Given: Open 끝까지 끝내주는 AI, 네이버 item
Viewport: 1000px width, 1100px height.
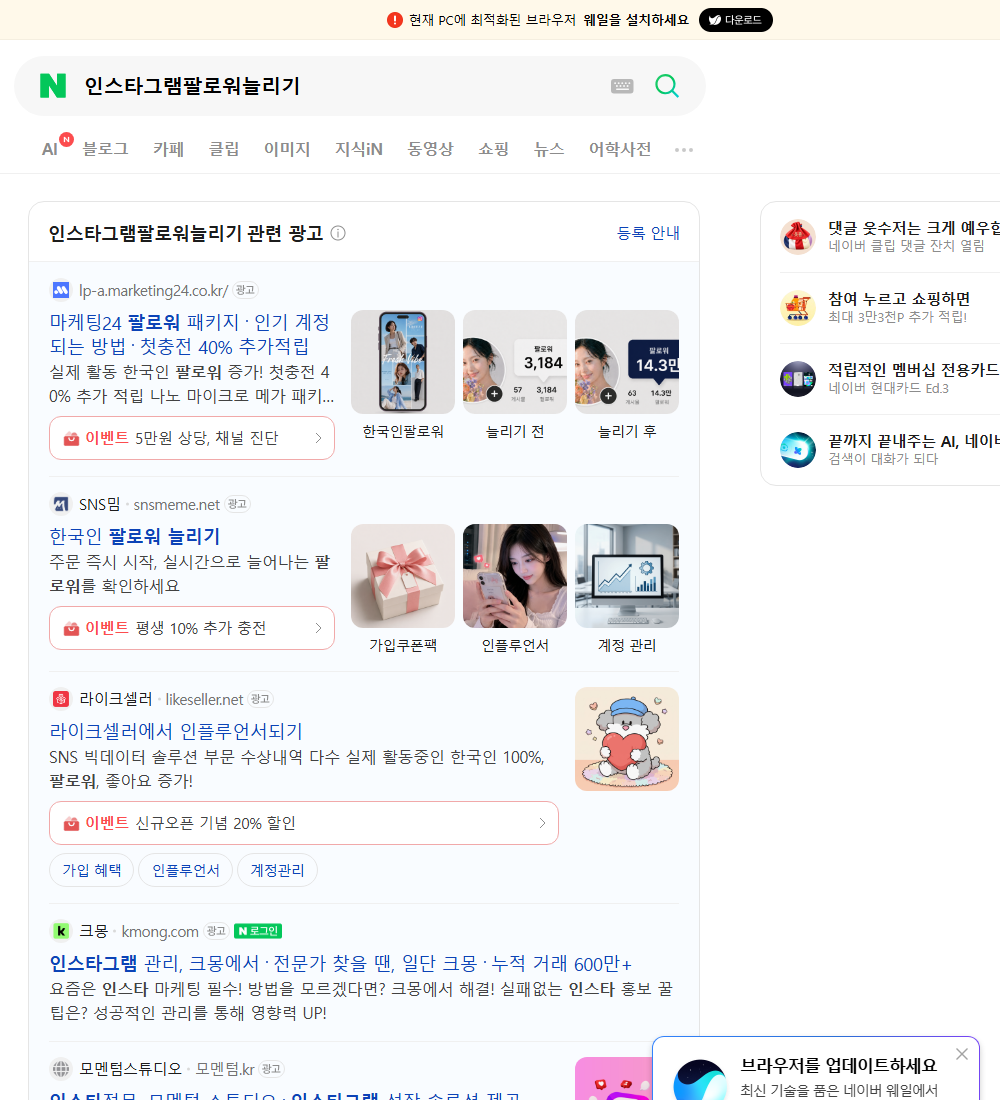Looking at the screenshot, I should [x=914, y=441].
